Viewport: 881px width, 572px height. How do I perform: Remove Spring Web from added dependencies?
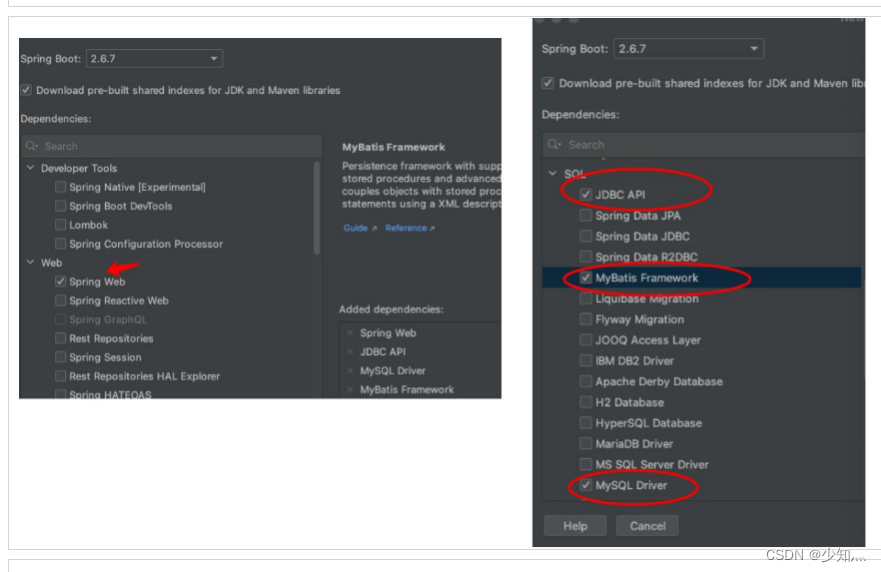coord(350,333)
